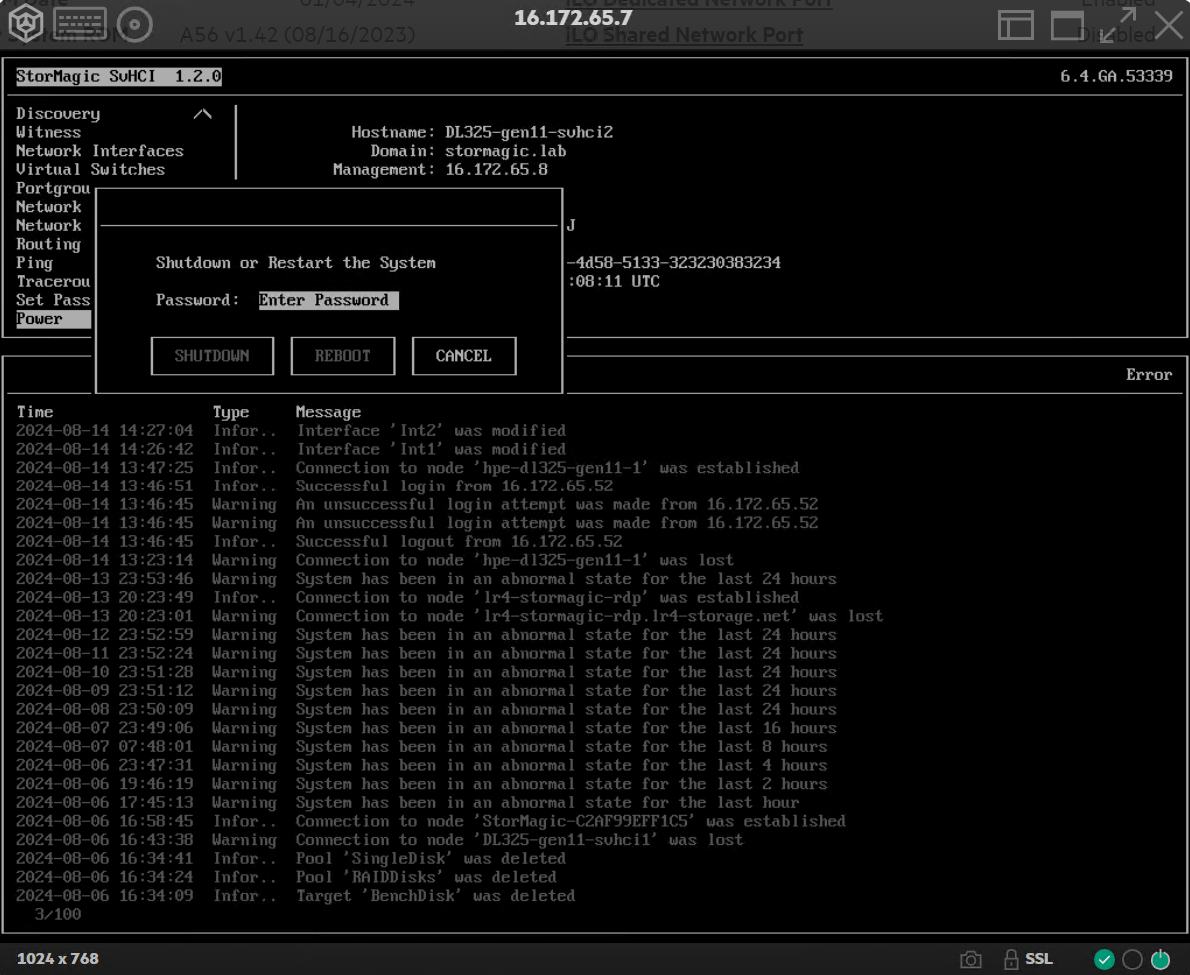The image size is (1190, 975).
Task: Click Successful logout from 16.172.65.52 entry
Action: [458, 542]
